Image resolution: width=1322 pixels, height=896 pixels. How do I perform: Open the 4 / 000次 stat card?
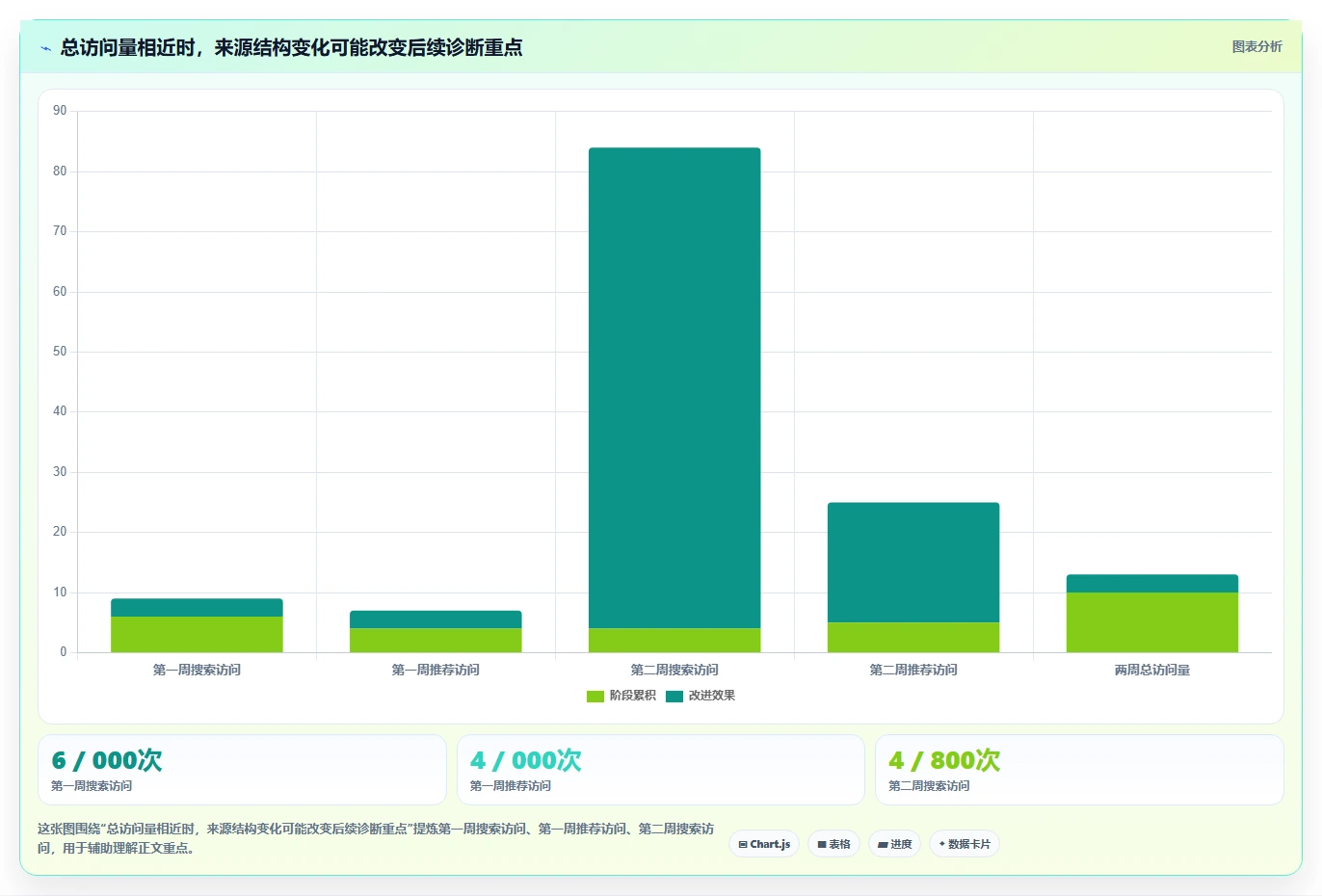coord(660,770)
